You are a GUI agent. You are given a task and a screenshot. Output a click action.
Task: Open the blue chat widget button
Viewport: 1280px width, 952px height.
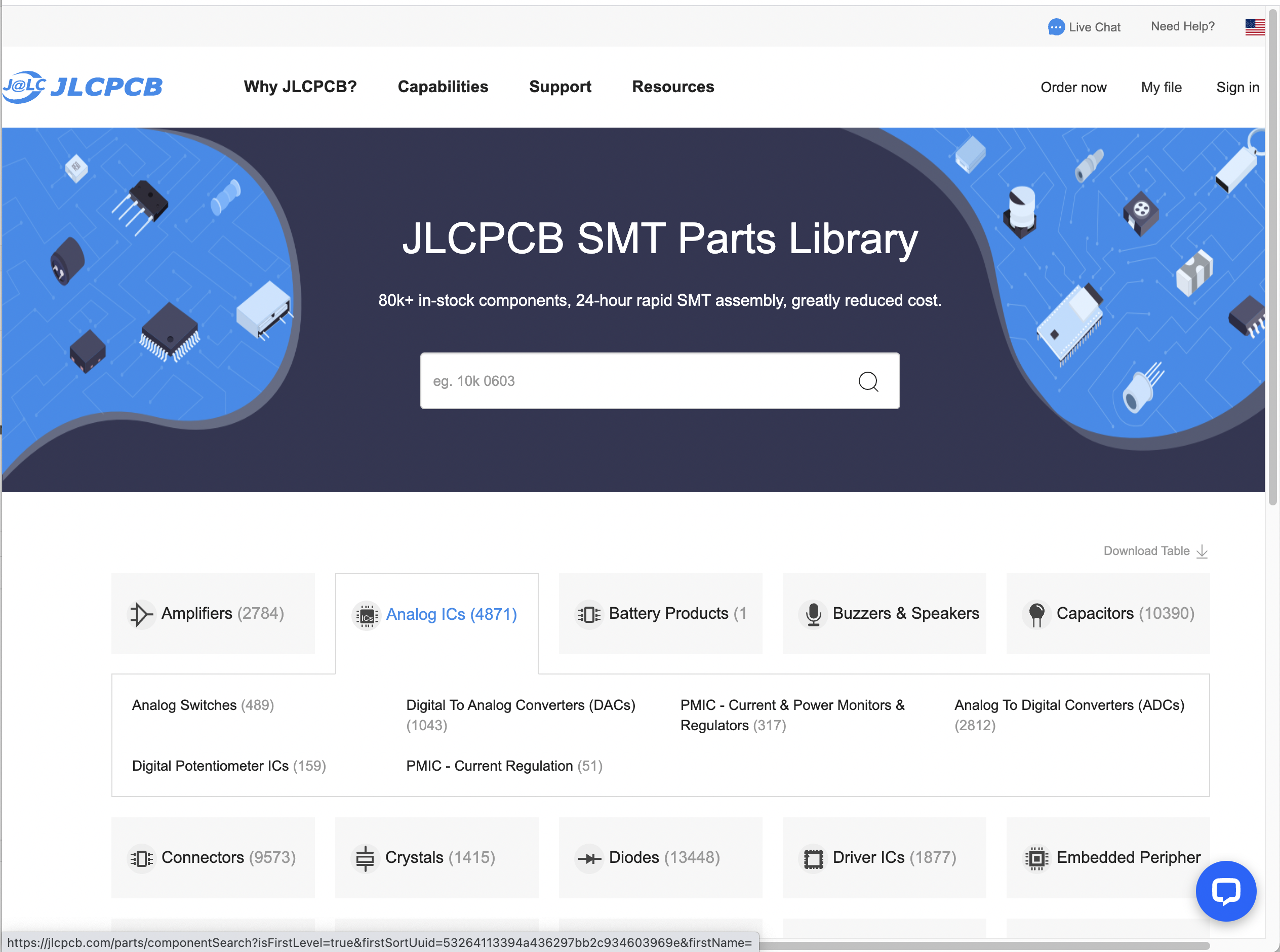pos(1225,890)
